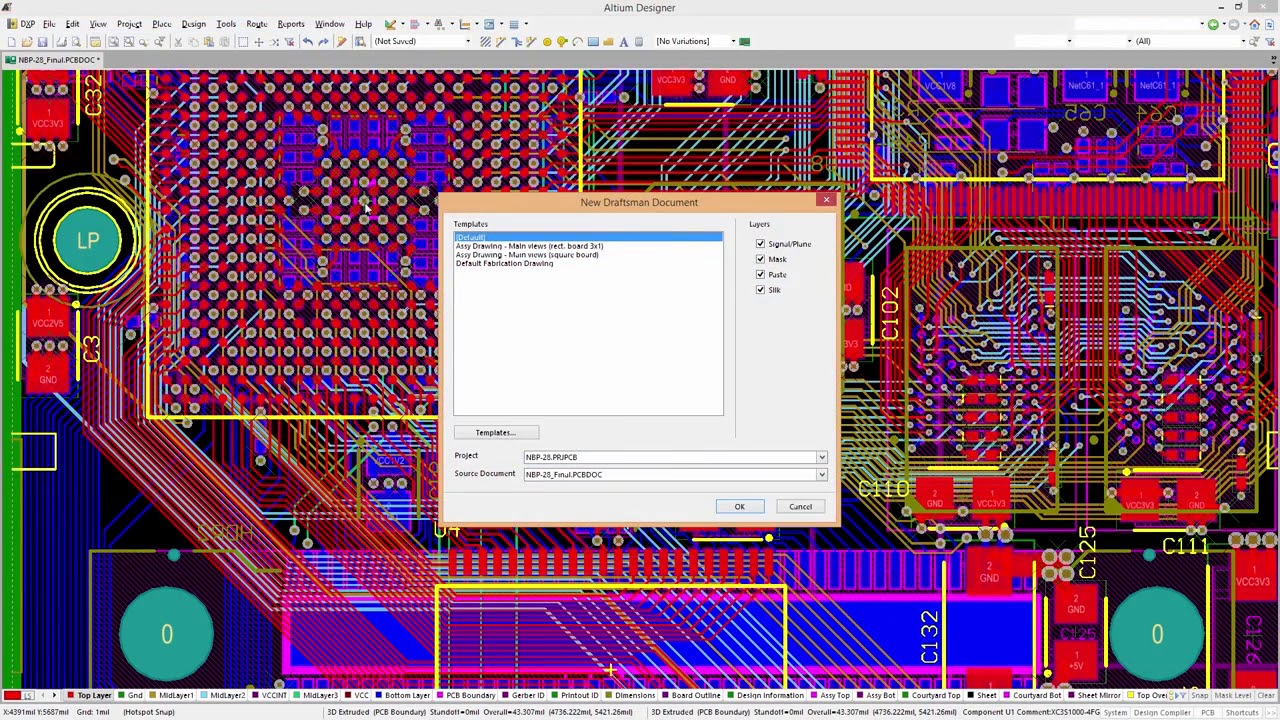Click the Align objects toolbar icon
Viewport: 1280px width, 720px height.
click(x=414, y=24)
